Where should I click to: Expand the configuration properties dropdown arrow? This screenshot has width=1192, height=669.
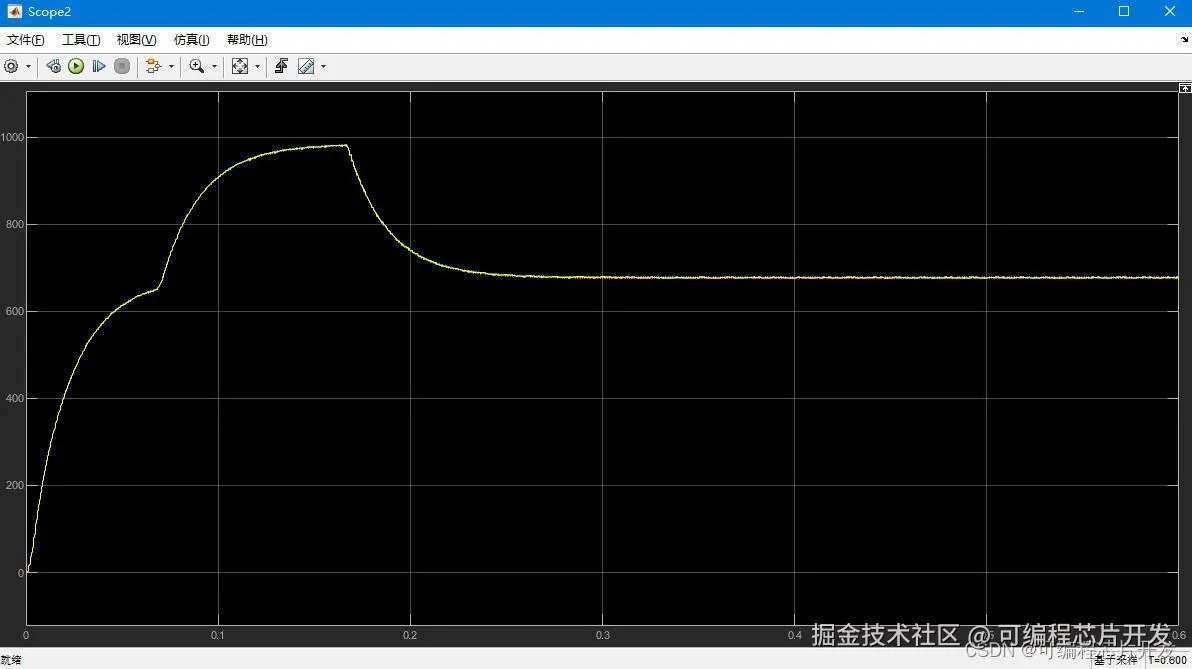click(28, 66)
